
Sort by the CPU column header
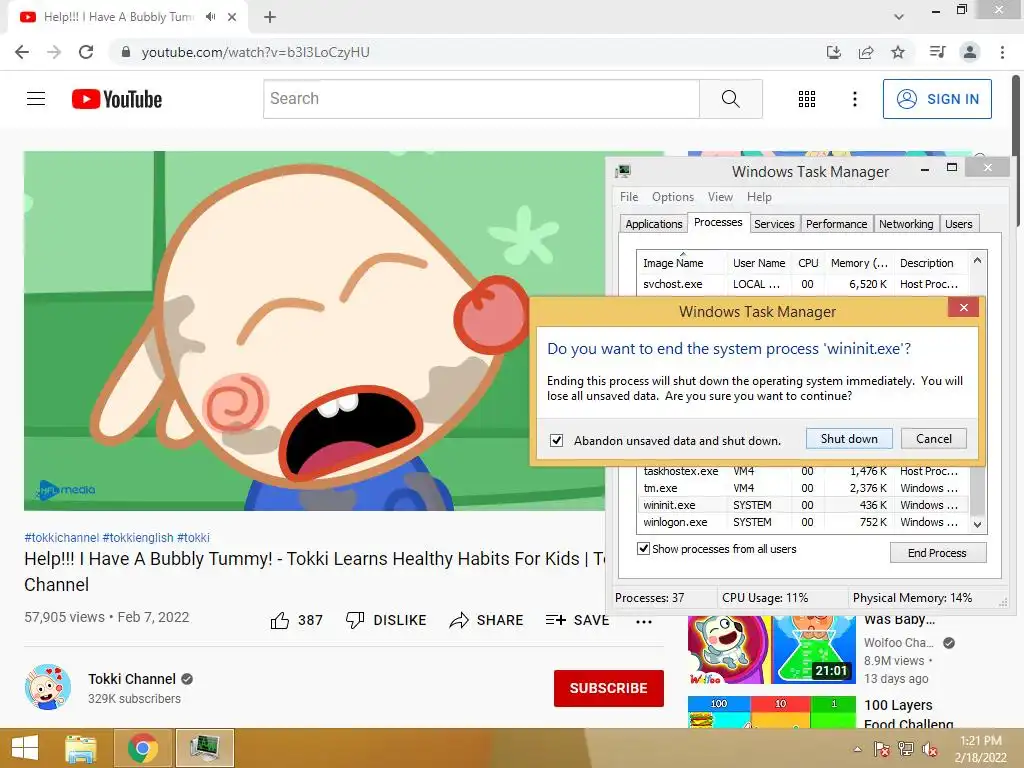coord(808,263)
